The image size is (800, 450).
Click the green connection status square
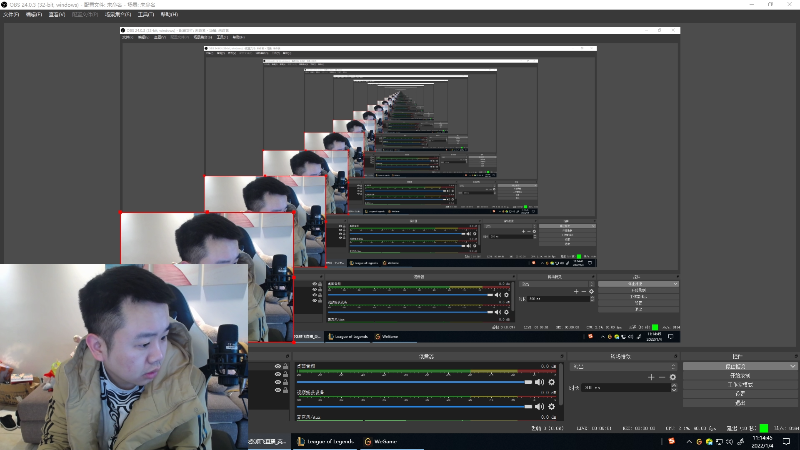pyautogui.click(x=764, y=428)
